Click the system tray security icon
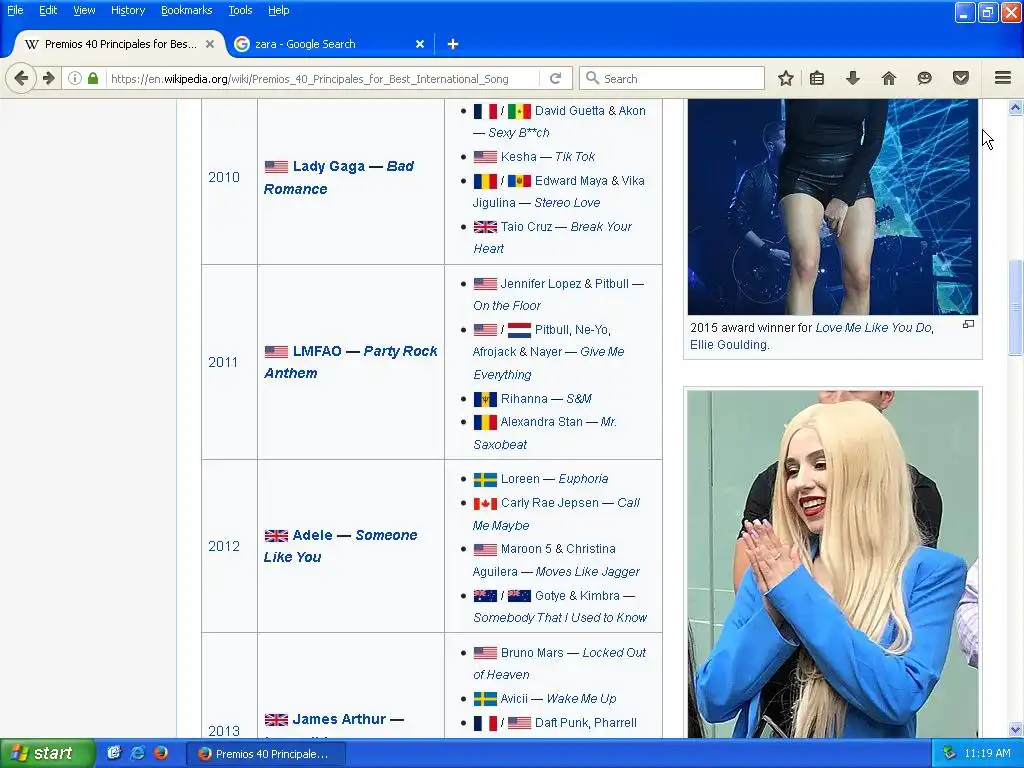The image size is (1024, 768). [950, 753]
